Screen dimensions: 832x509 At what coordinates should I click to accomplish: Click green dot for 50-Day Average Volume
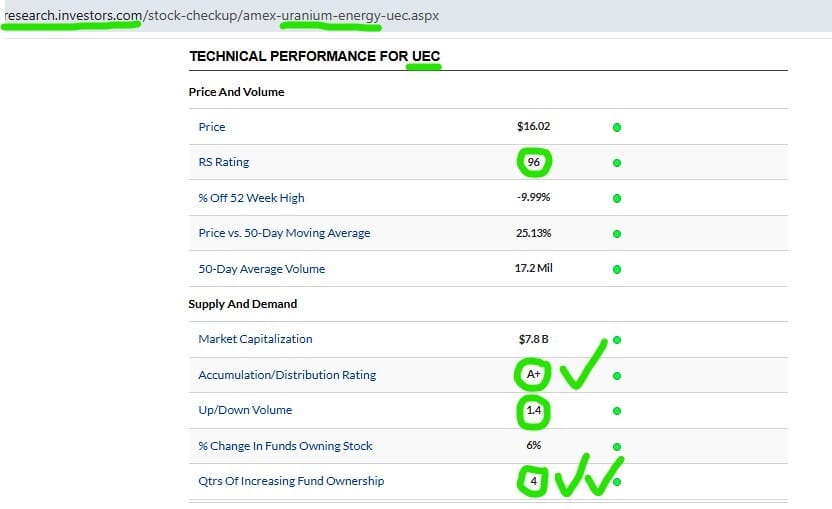(617, 270)
